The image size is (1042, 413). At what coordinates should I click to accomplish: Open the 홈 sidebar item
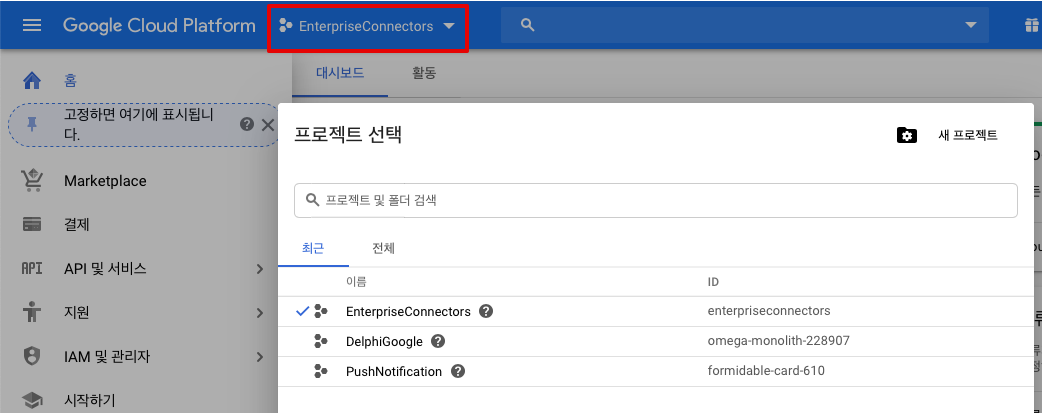point(70,81)
